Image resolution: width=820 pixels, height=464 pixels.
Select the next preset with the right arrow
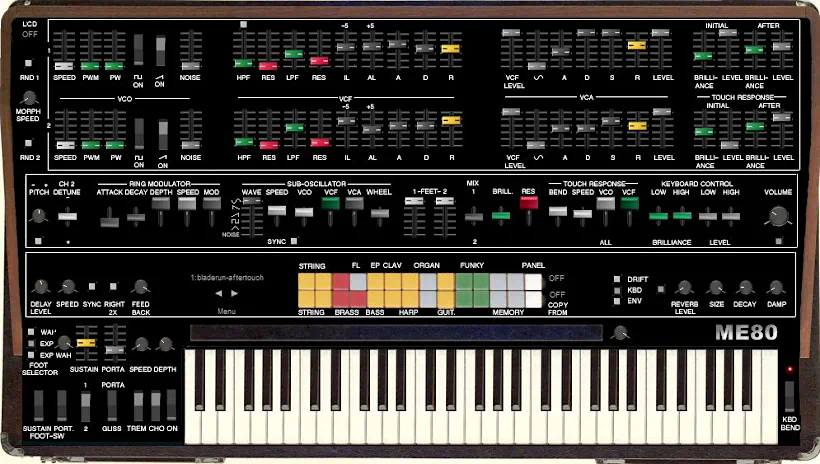pyautogui.click(x=234, y=294)
